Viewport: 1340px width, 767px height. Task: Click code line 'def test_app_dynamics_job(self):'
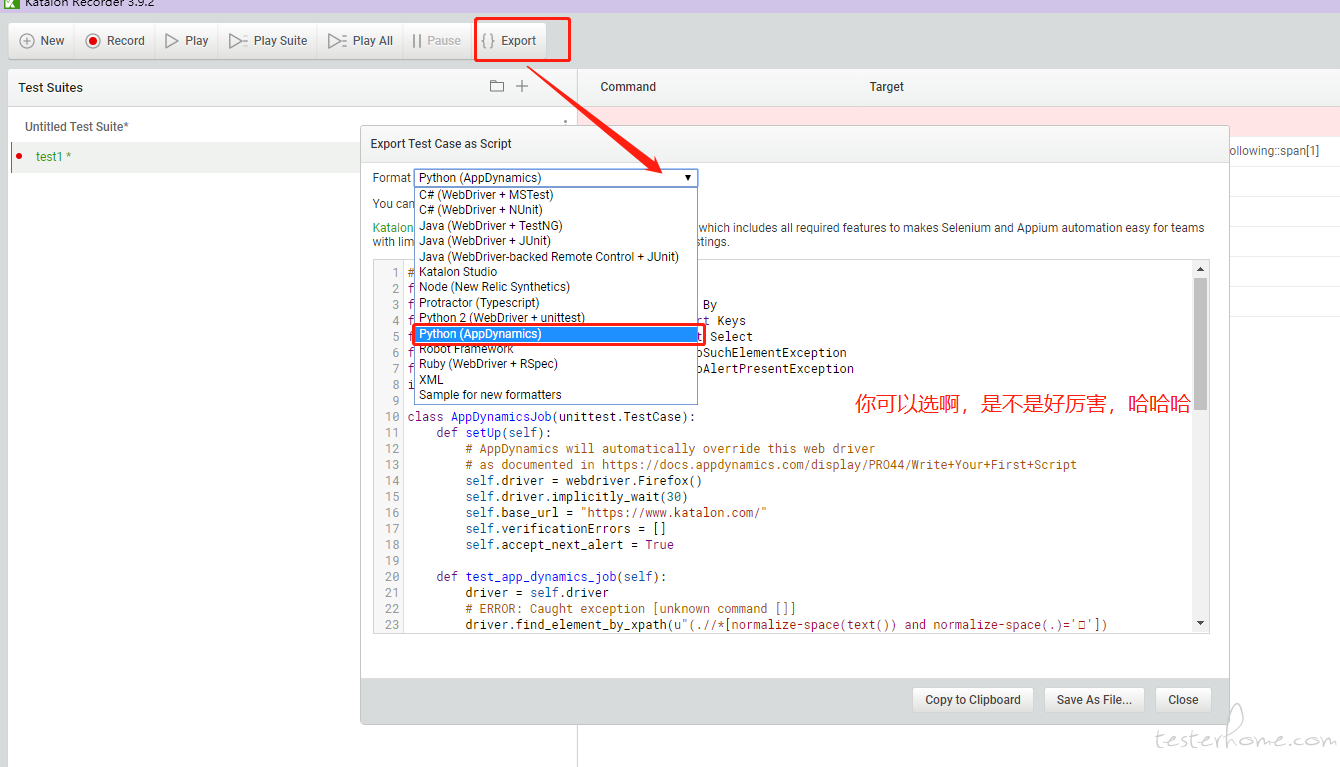pyautogui.click(x=551, y=577)
